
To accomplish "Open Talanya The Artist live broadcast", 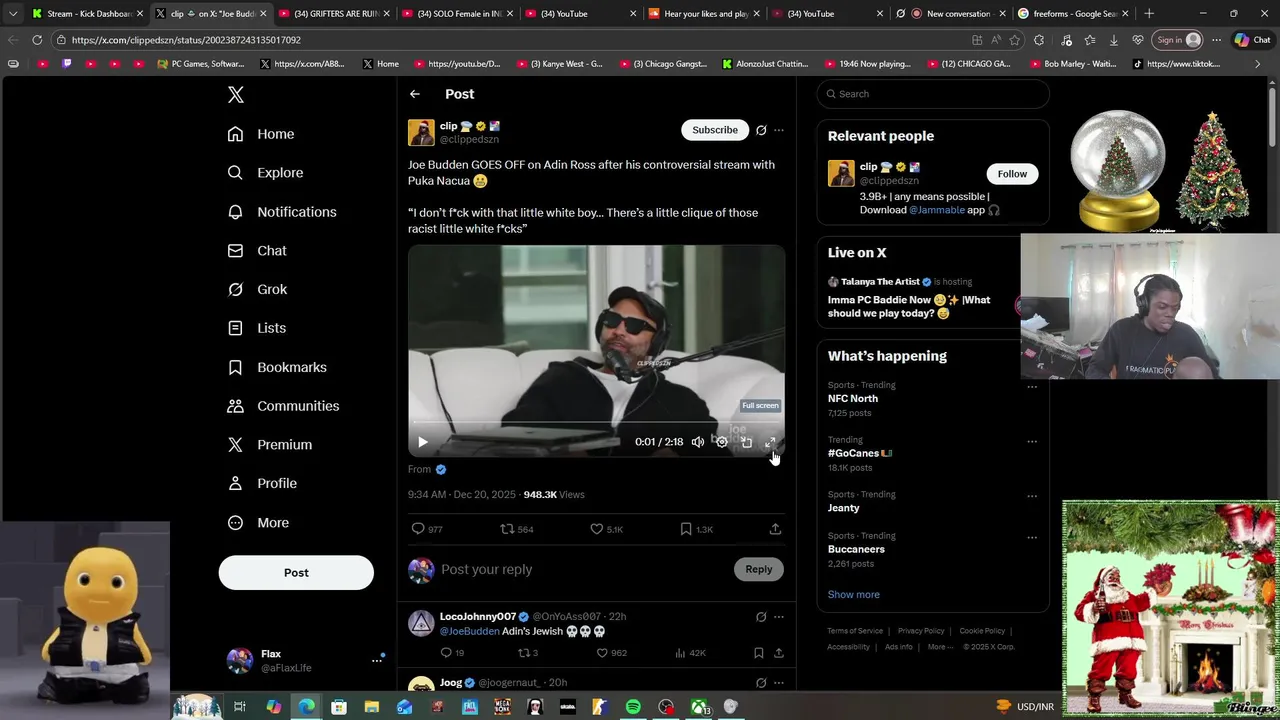I will point(917,298).
